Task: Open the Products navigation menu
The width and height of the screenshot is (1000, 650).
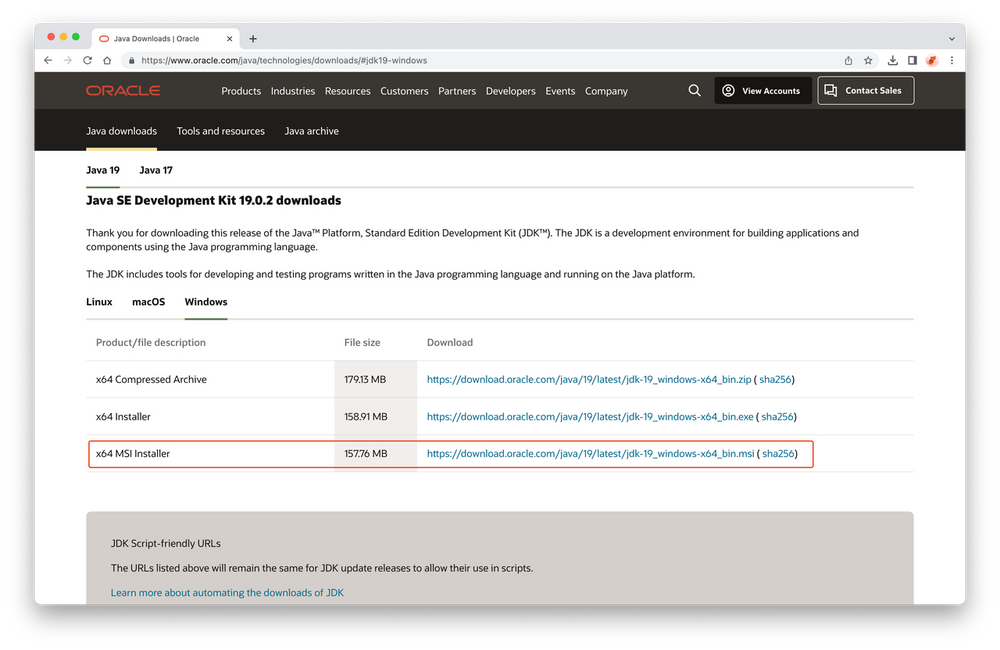Action: point(241,91)
